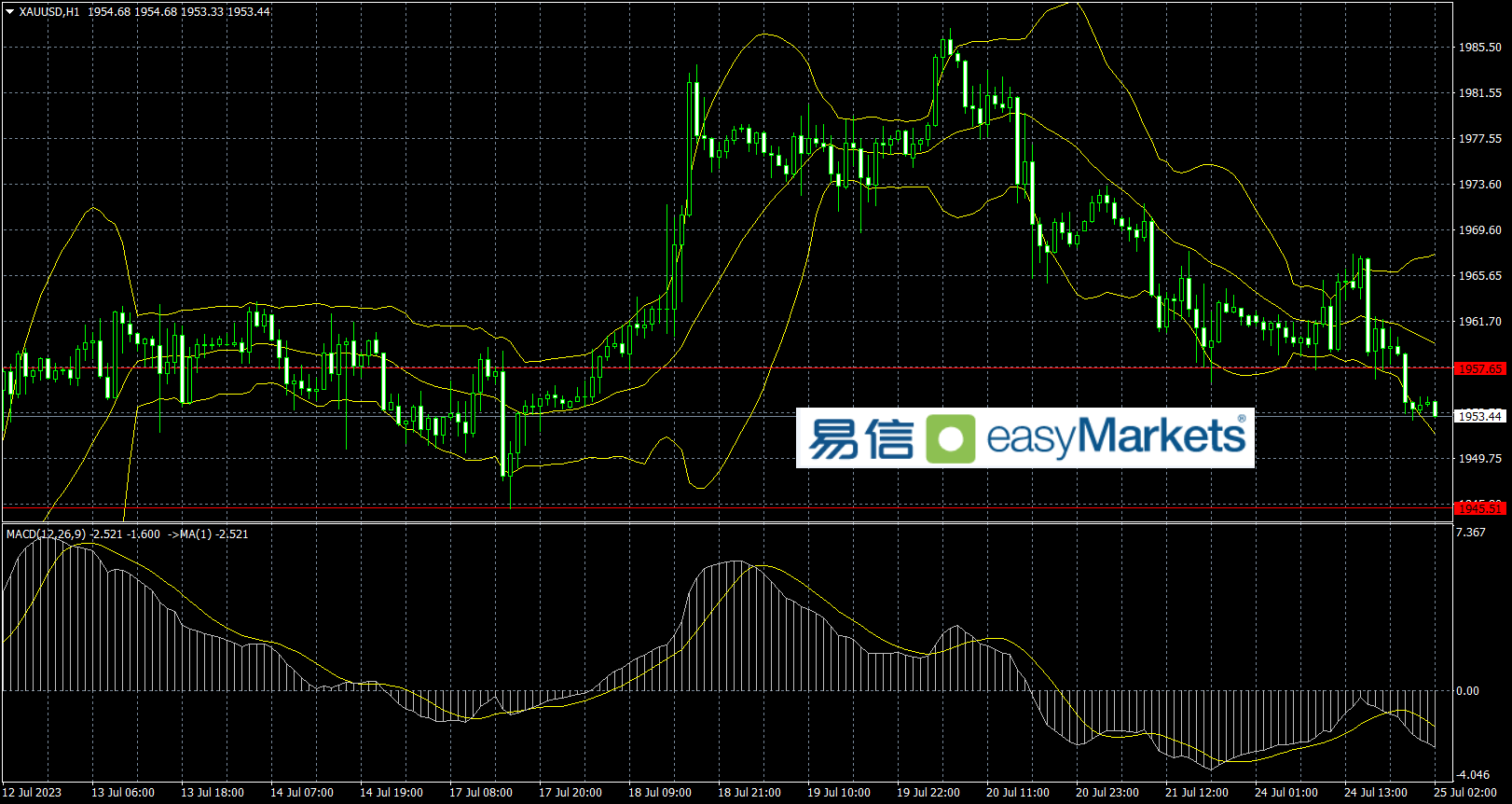Click the OHLC values 1954.68 1954.68 1953.33 1953.44
Screen dimensions: 1512x804
click(179, 12)
